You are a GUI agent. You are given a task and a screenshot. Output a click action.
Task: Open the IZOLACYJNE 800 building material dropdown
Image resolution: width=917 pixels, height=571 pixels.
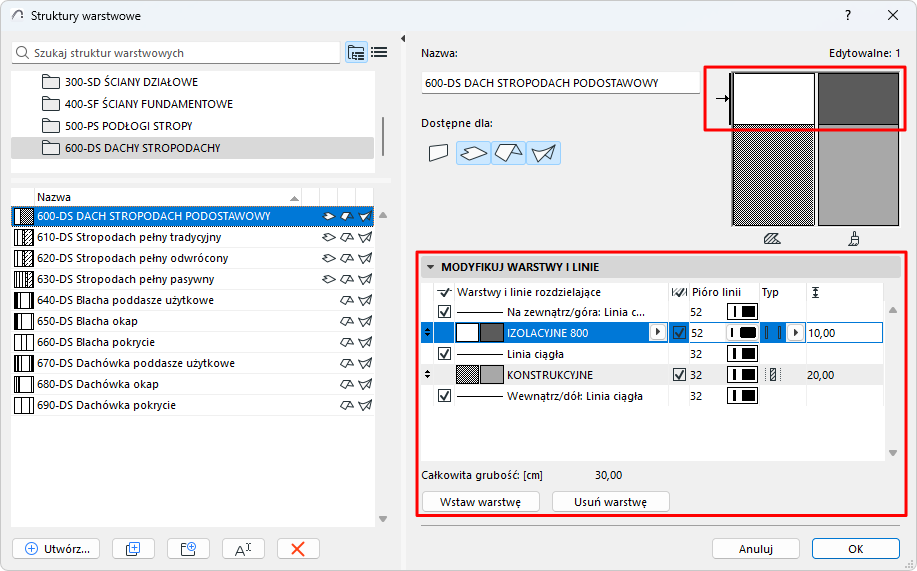click(658, 332)
